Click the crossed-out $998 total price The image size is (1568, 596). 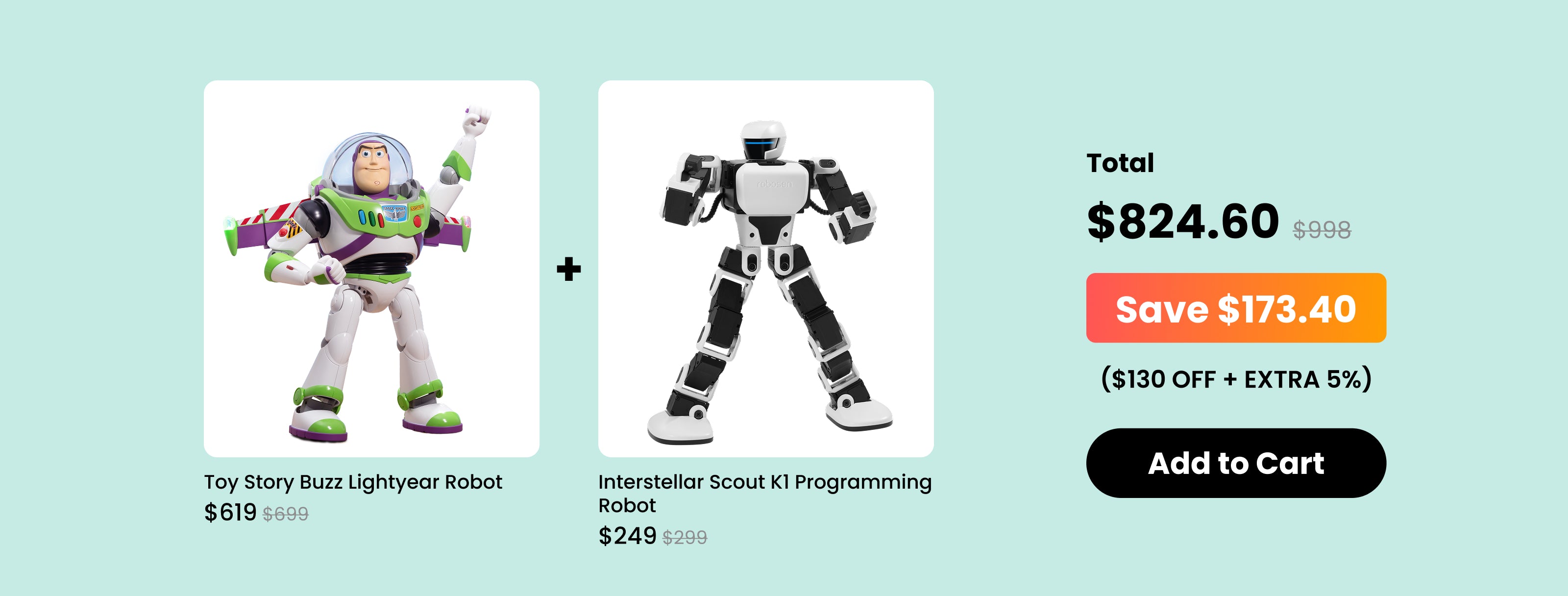1322,230
